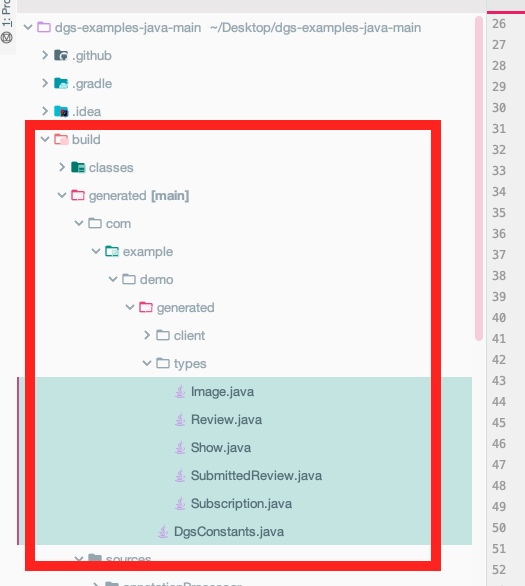Expand the .github folder

point(45,55)
